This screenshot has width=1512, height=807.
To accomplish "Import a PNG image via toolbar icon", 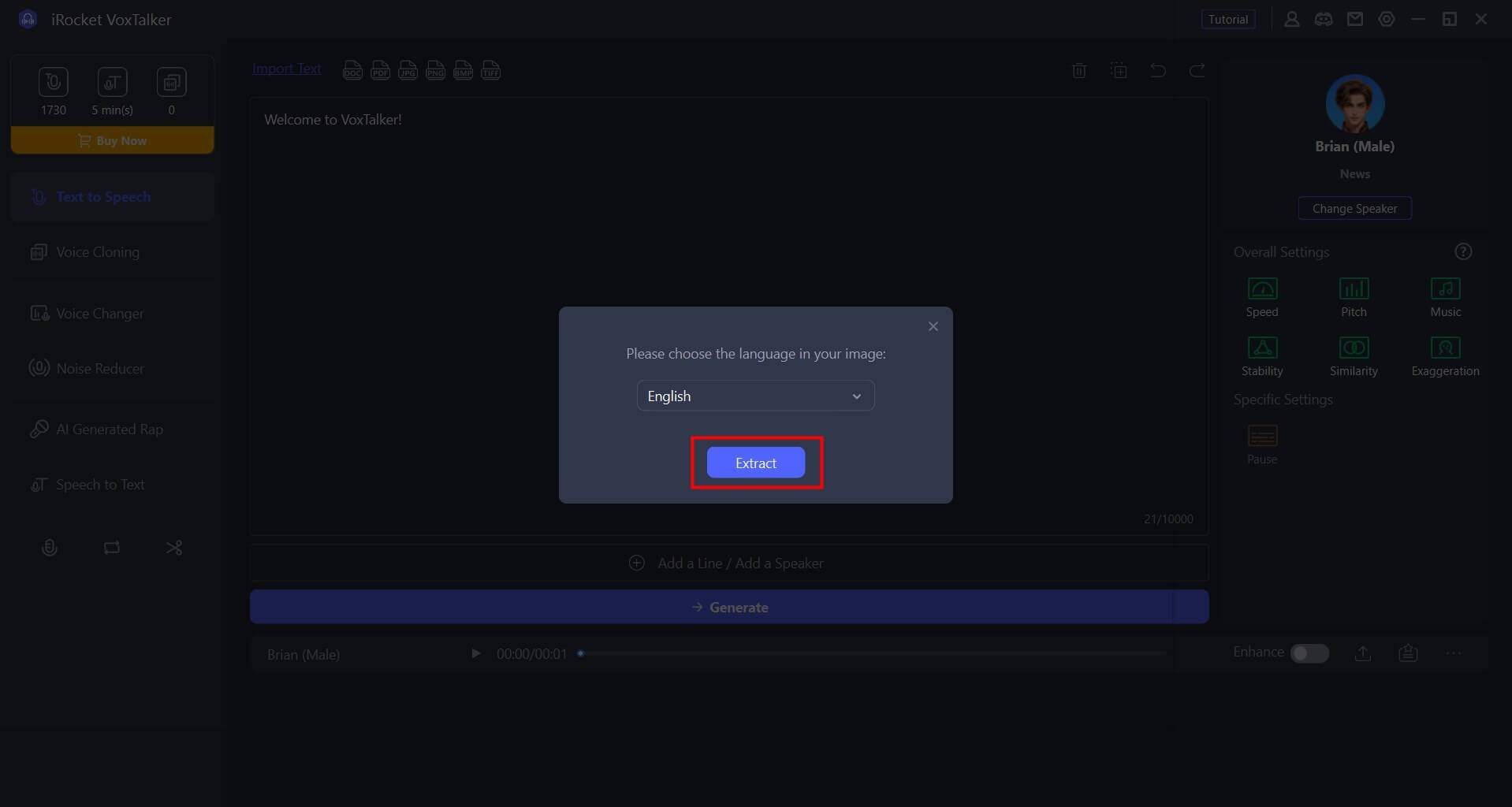I will pos(435,71).
